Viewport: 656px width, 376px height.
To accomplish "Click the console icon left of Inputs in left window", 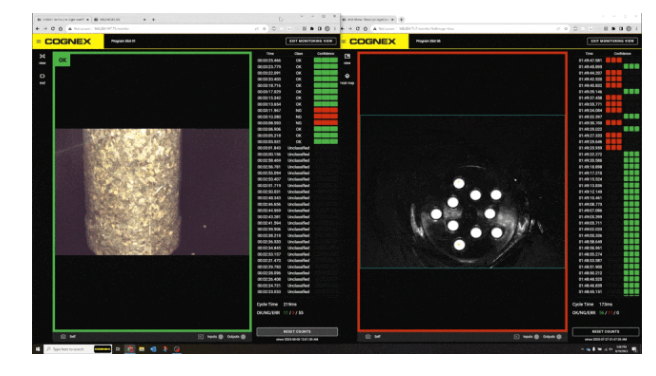I will pos(201,336).
